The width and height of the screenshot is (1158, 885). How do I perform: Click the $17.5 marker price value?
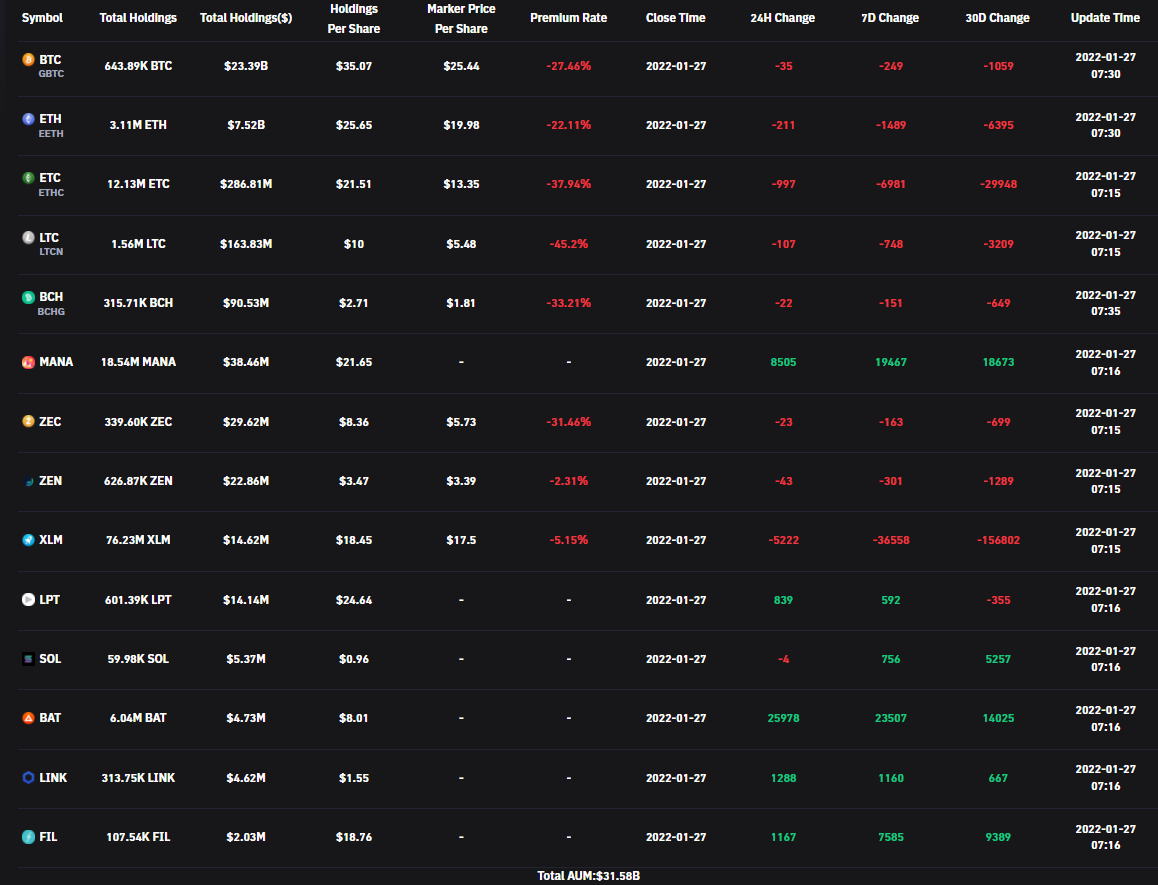pyautogui.click(x=461, y=540)
